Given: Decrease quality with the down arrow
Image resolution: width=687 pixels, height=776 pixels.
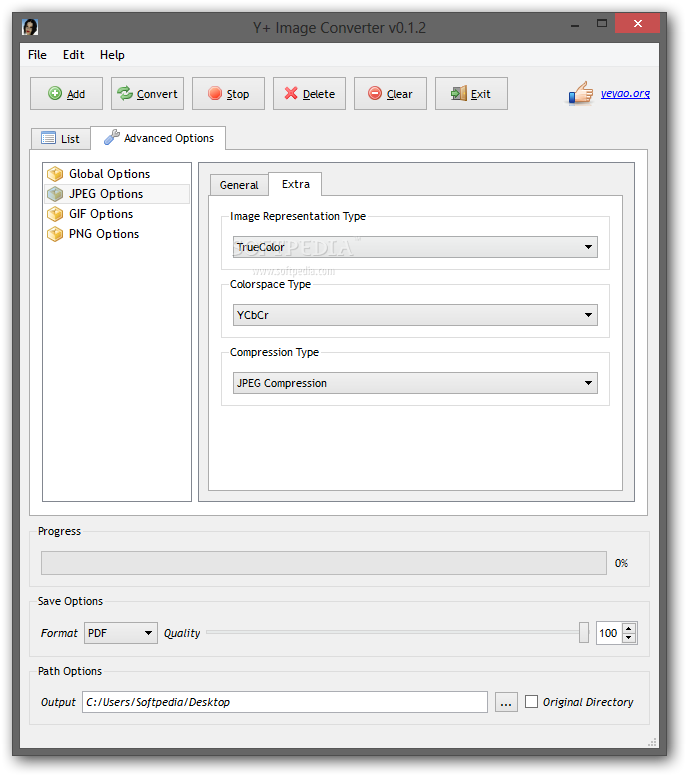Looking at the screenshot, I should (629, 637).
